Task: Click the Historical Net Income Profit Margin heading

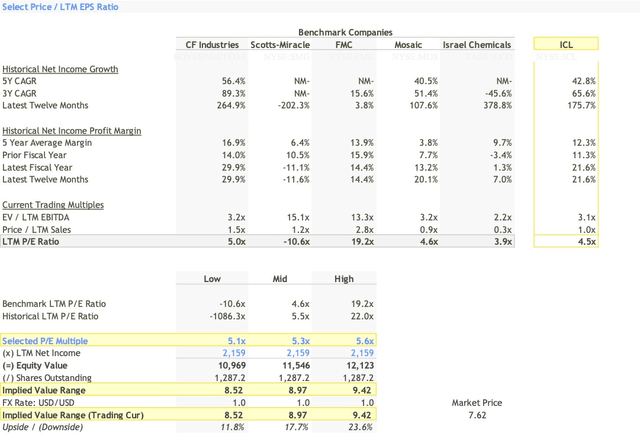Action: click(71, 131)
